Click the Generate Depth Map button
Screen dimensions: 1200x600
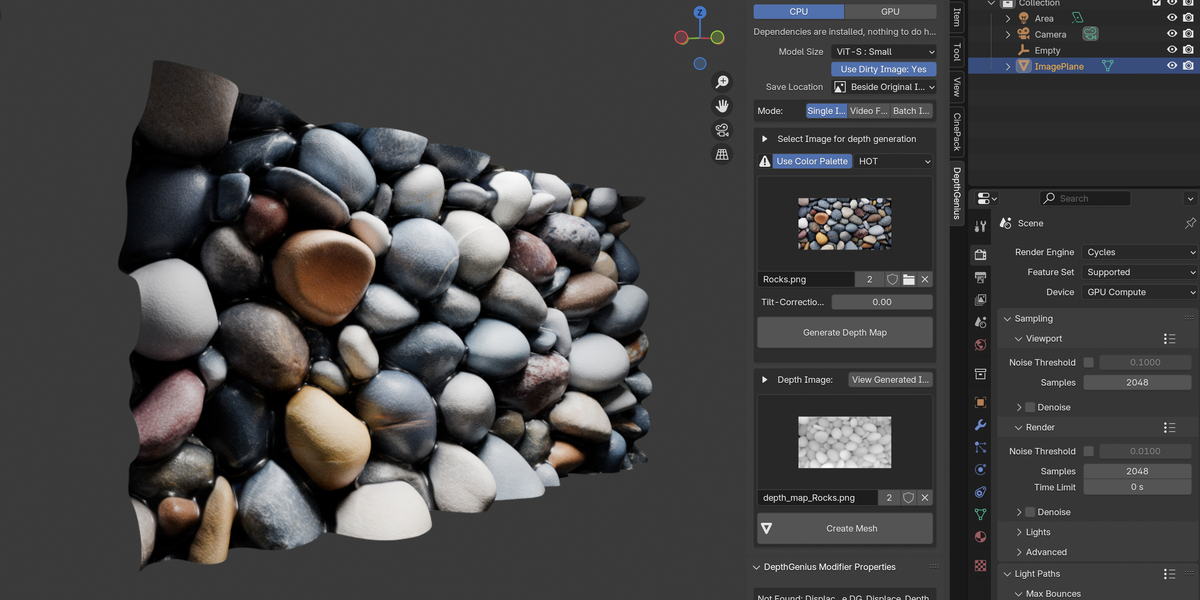[x=844, y=331]
